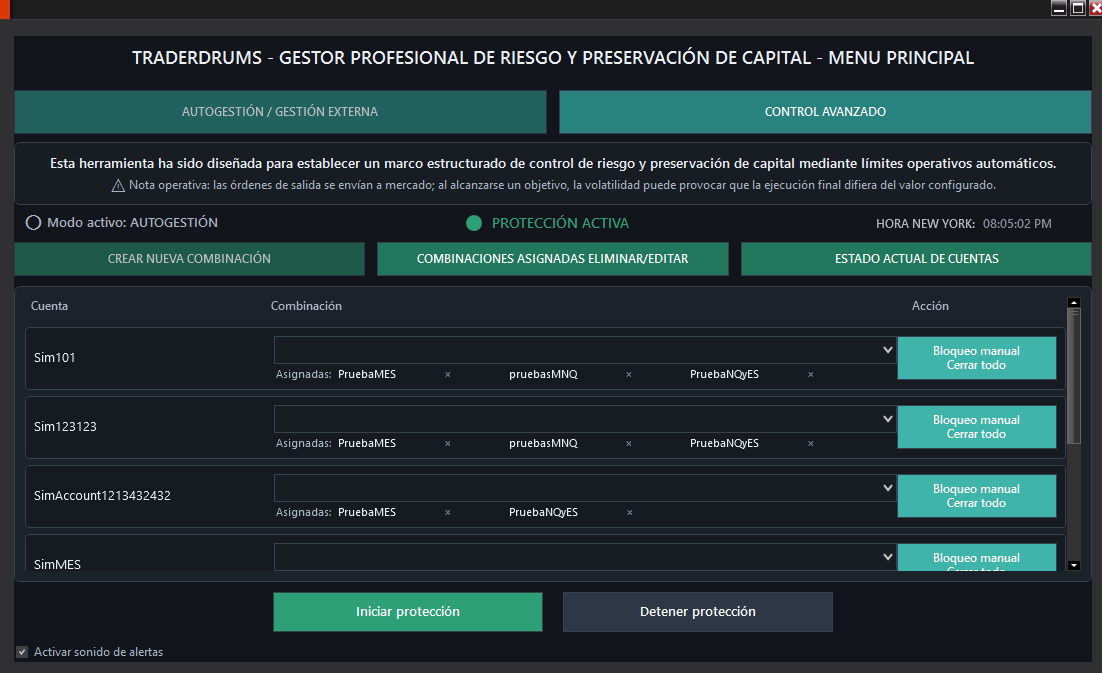Remove PruebaNQyES from Sim123123 account
Viewport: 1102px width, 673px height.
coord(810,444)
